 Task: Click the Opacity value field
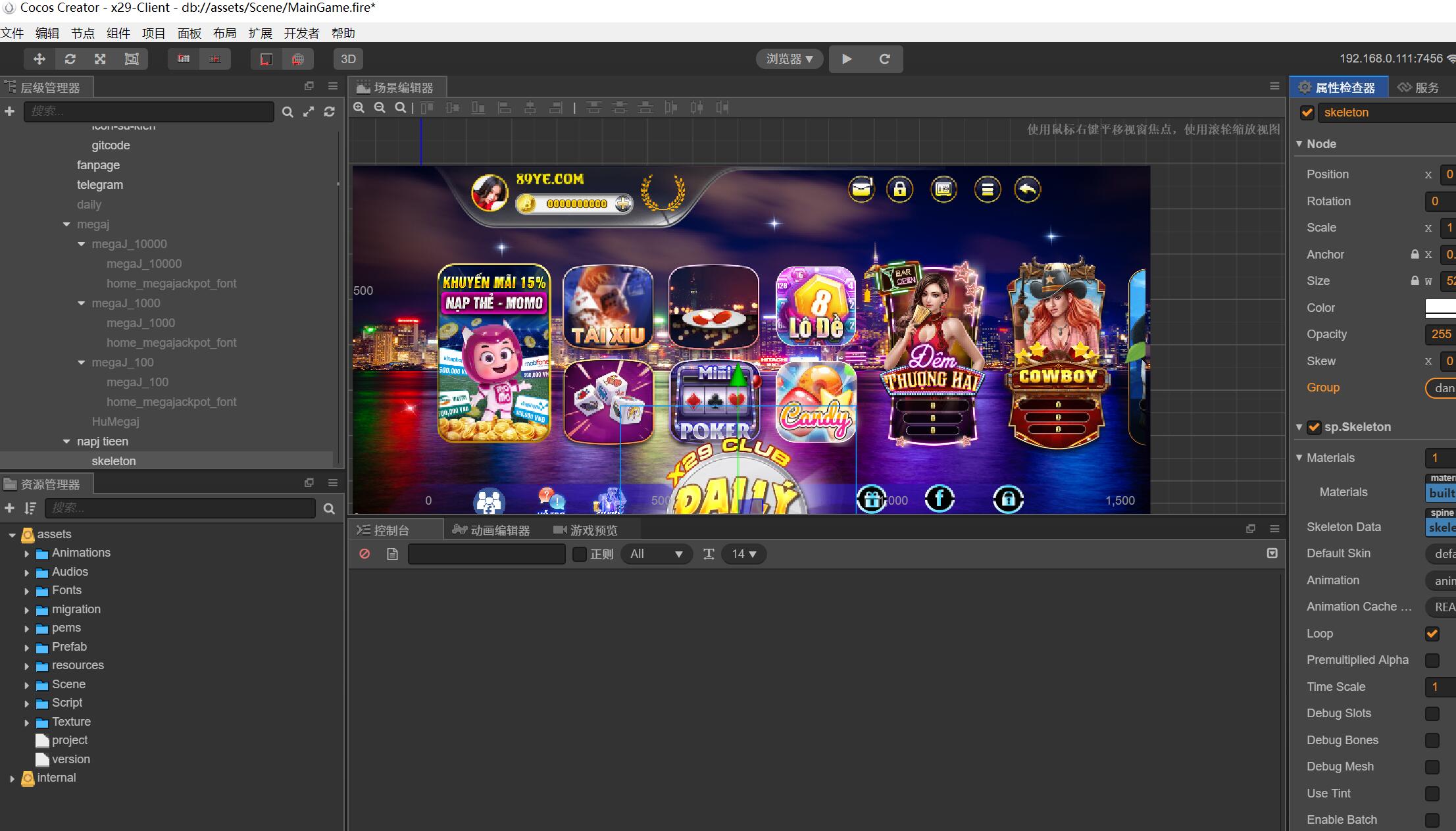coord(1441,334)
